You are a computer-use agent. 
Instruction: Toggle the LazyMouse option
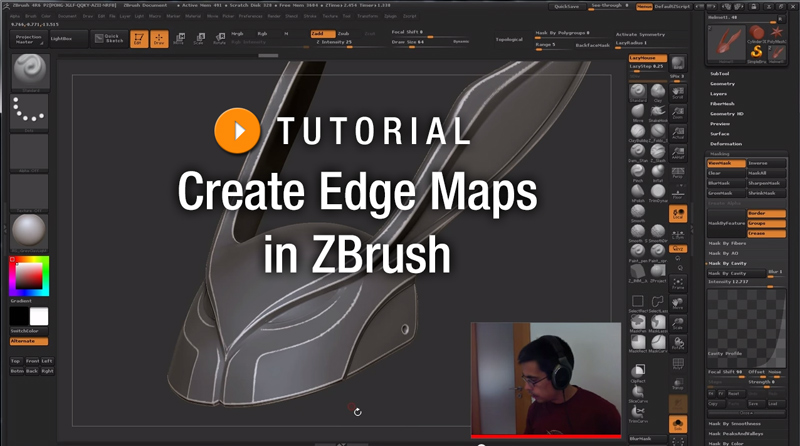[x=647, y=58]
